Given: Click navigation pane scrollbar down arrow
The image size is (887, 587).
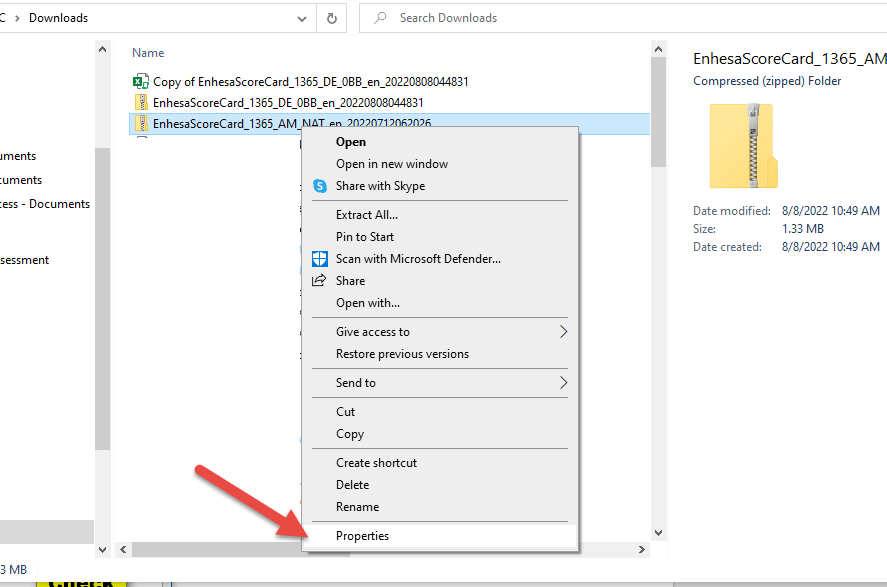Looking at the screenshot, I should [x=102, y=549].
